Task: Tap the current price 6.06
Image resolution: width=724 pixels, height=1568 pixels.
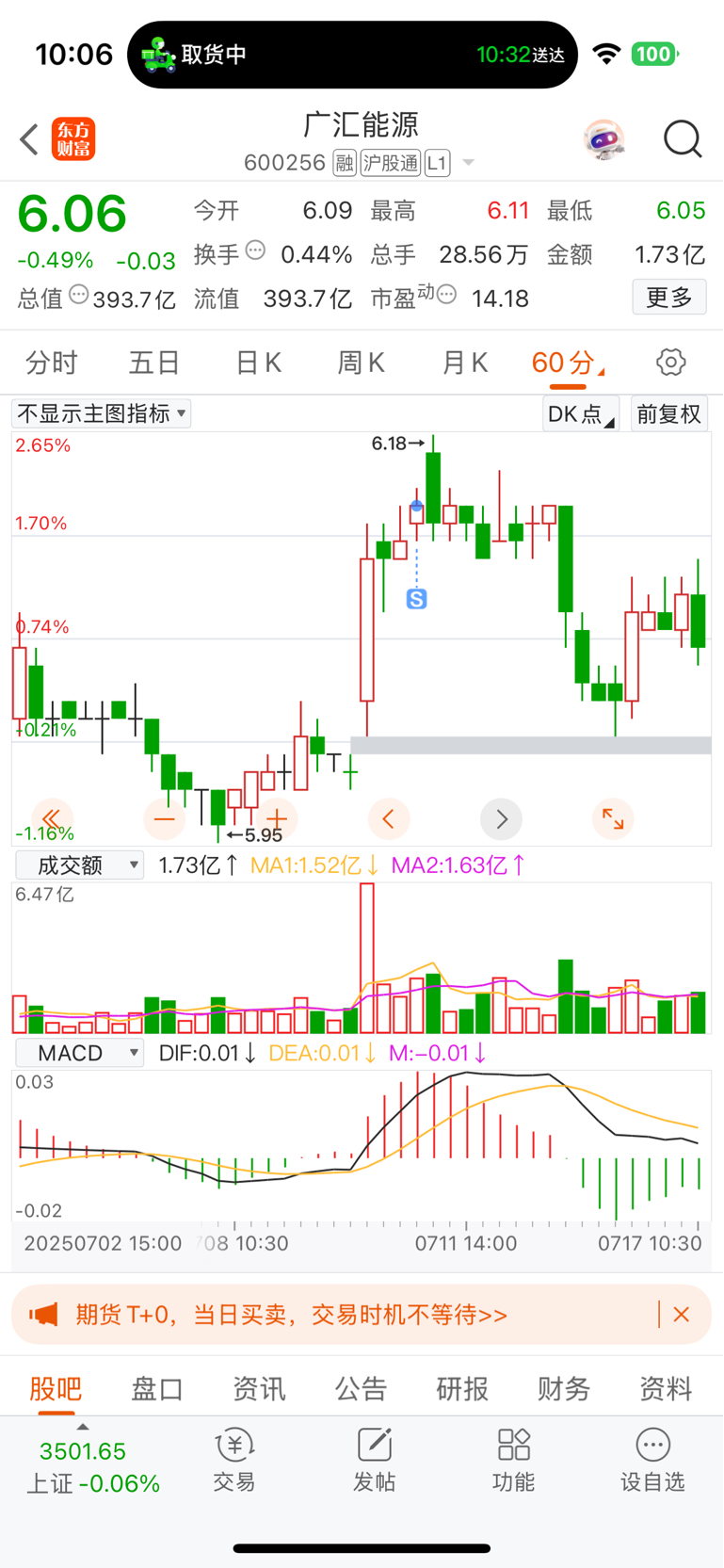Action: tap(72, 214)
